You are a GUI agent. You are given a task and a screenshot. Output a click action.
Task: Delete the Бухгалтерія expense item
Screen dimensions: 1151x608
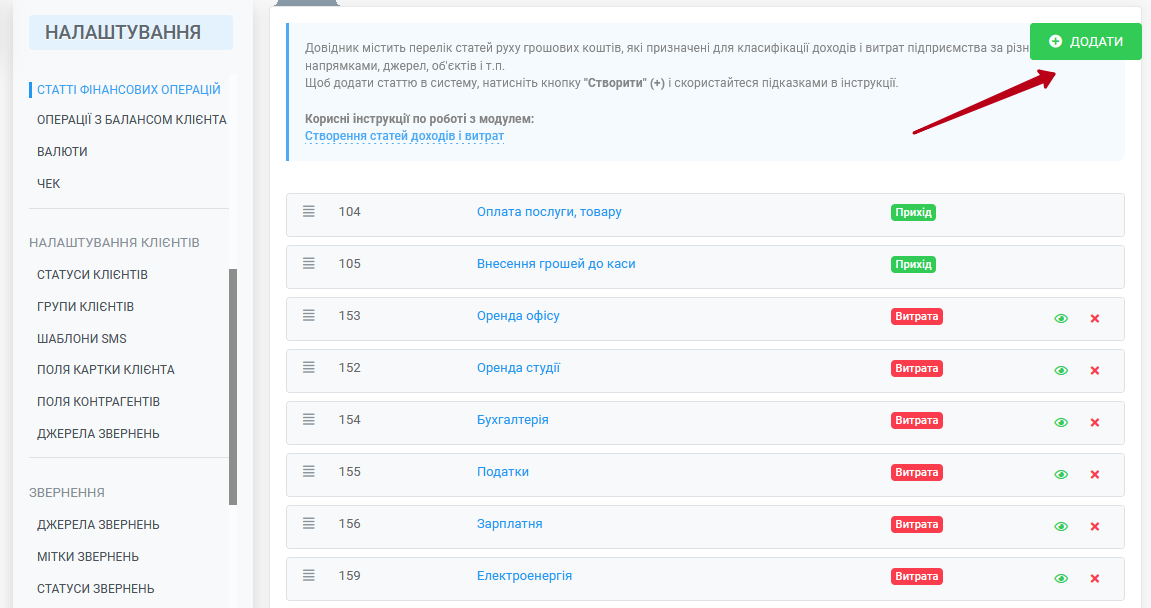[x=1094, y=422]
